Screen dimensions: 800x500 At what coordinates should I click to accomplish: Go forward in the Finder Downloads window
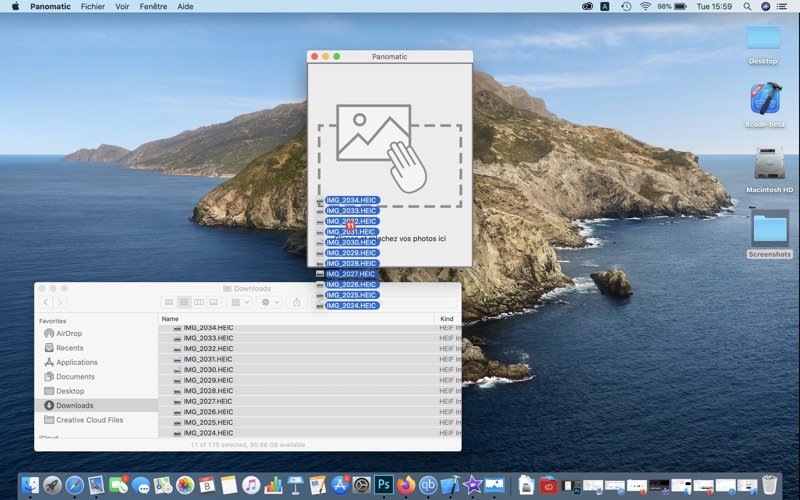(x=60, y=302)
